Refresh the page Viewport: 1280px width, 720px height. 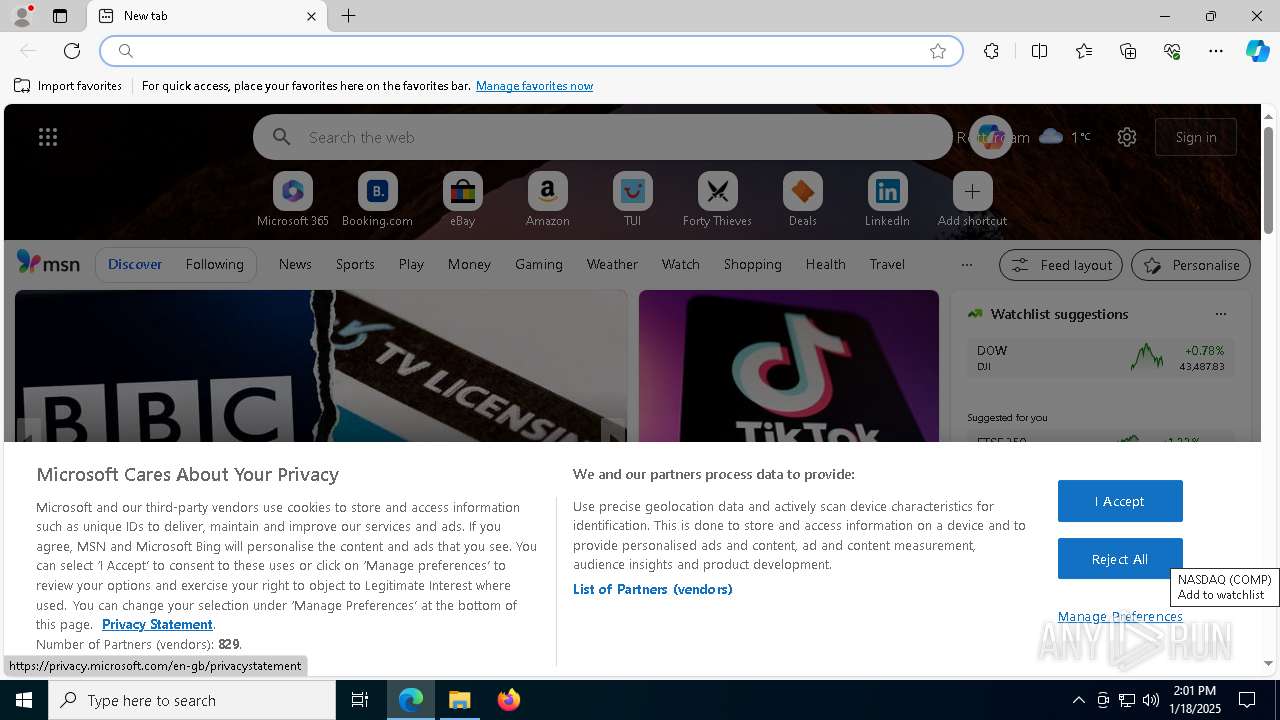coord(72,51)
